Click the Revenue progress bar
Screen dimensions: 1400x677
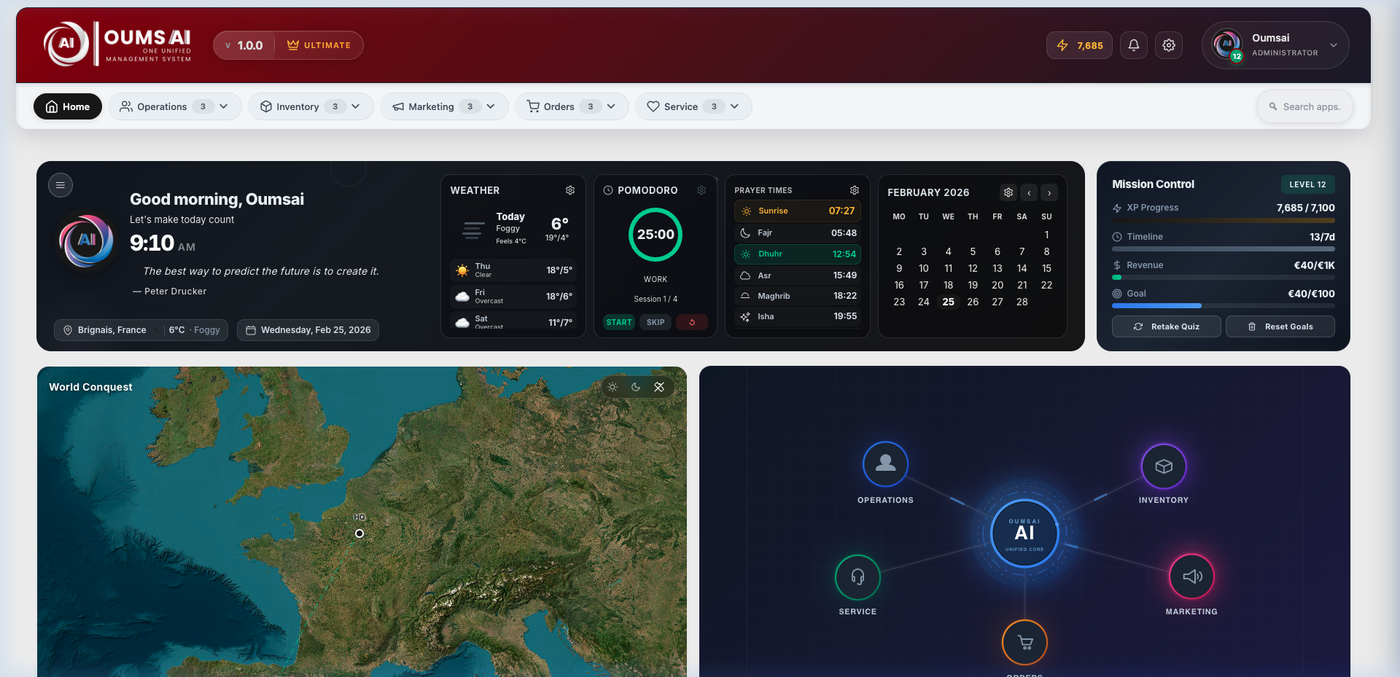[1223, 277]
